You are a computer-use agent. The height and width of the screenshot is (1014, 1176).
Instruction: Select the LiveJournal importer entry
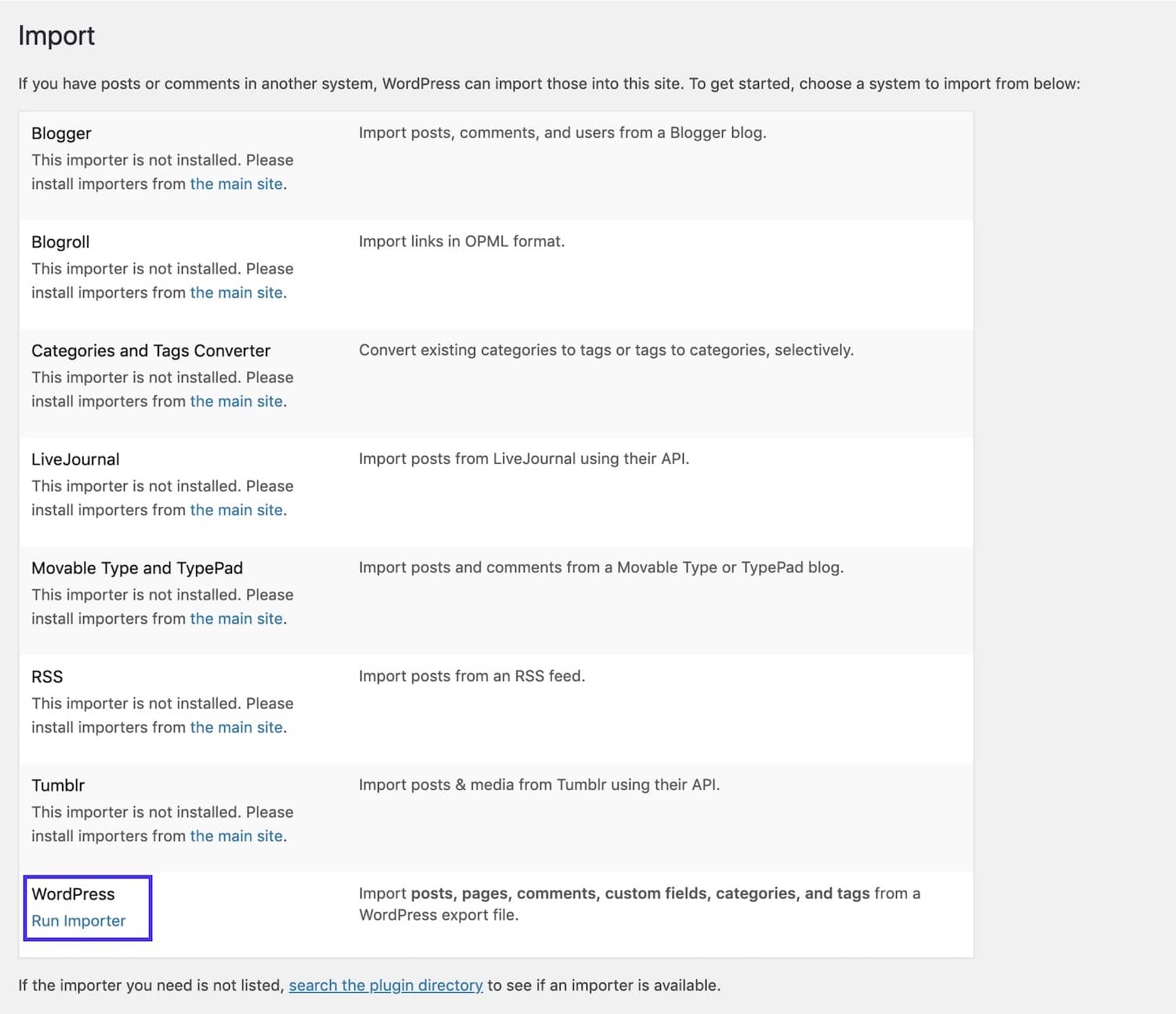tap(75, 459)
